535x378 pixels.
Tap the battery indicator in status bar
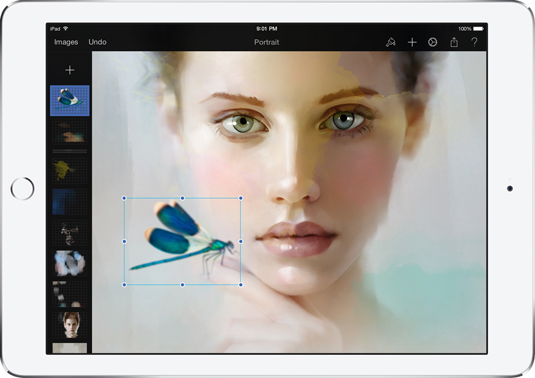click(478, 29)
